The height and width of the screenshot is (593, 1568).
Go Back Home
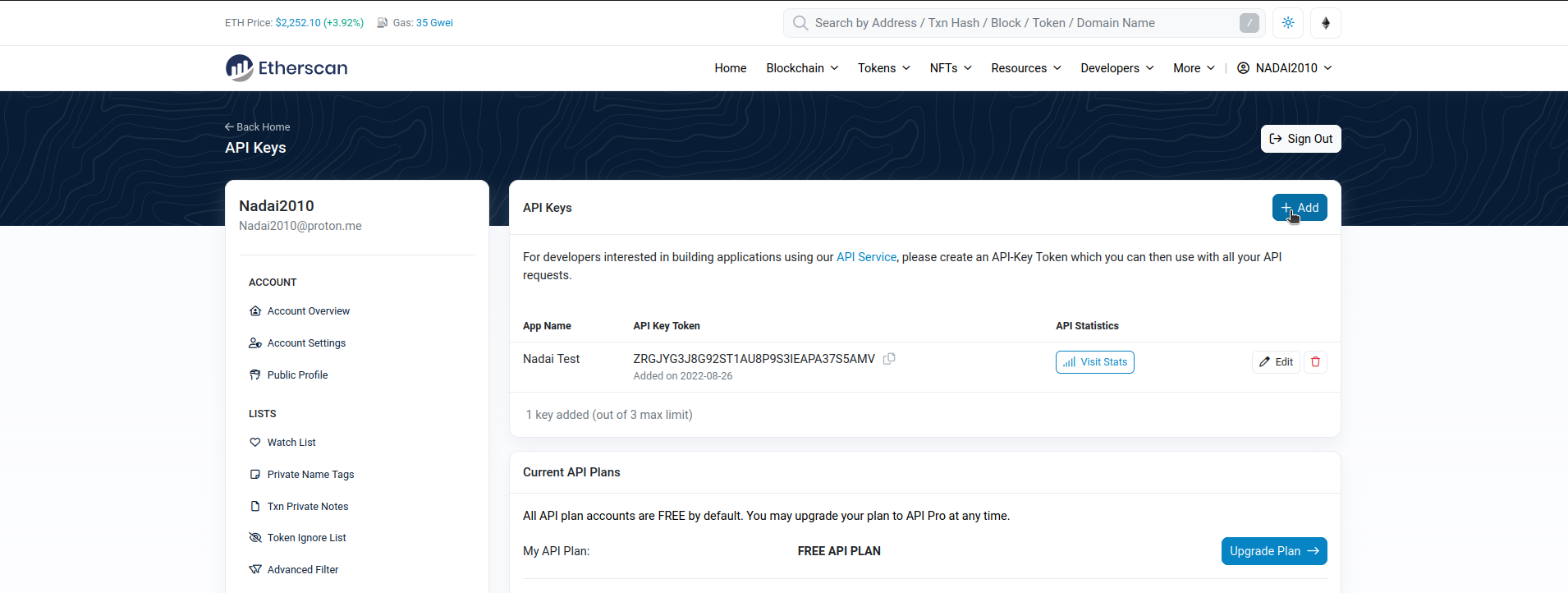click(x=258, y=127)
